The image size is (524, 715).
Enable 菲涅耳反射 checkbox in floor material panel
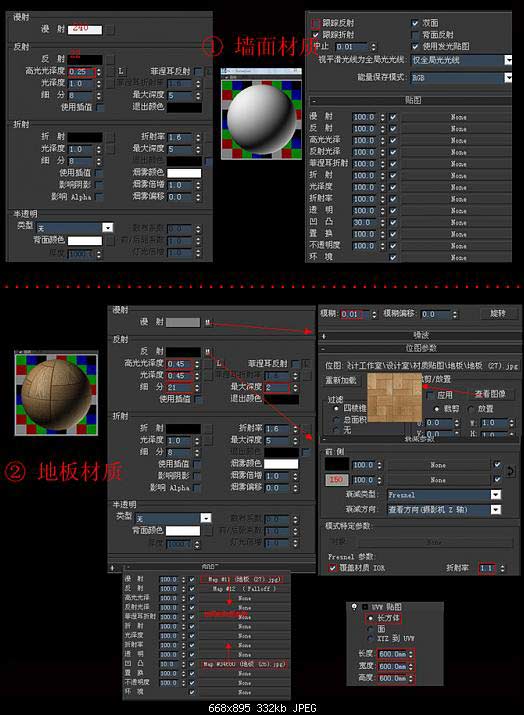(296, 364)
